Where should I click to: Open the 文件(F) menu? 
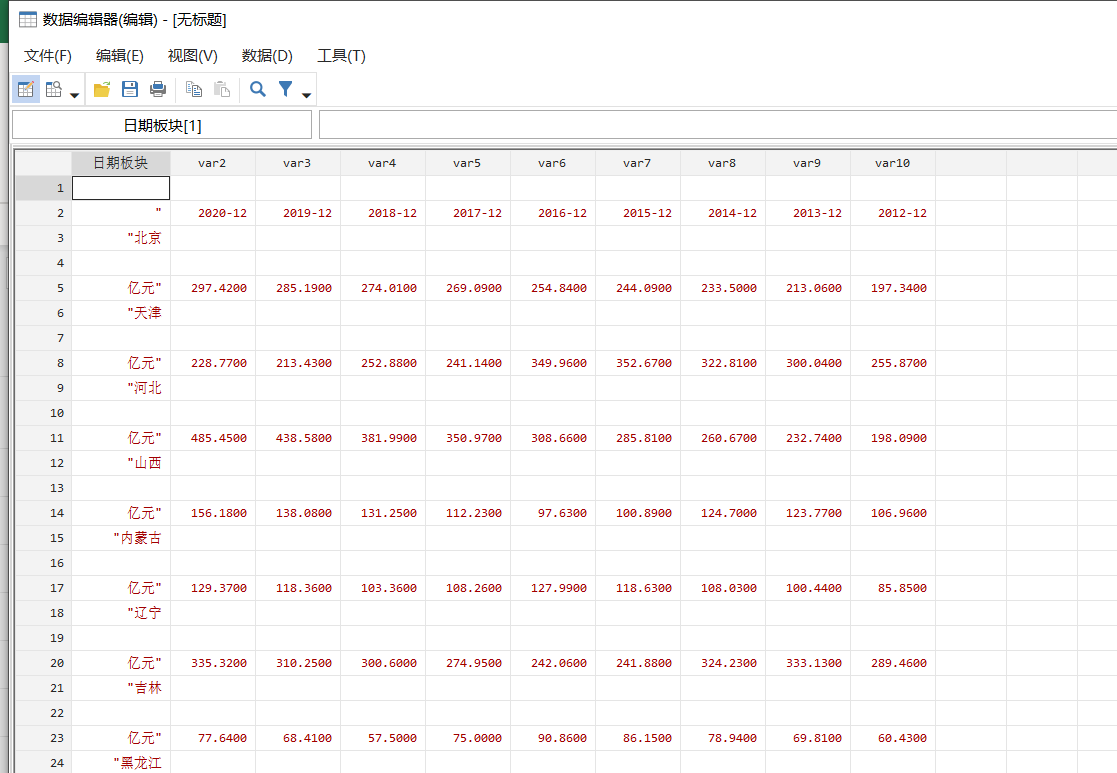click(46, 56)
